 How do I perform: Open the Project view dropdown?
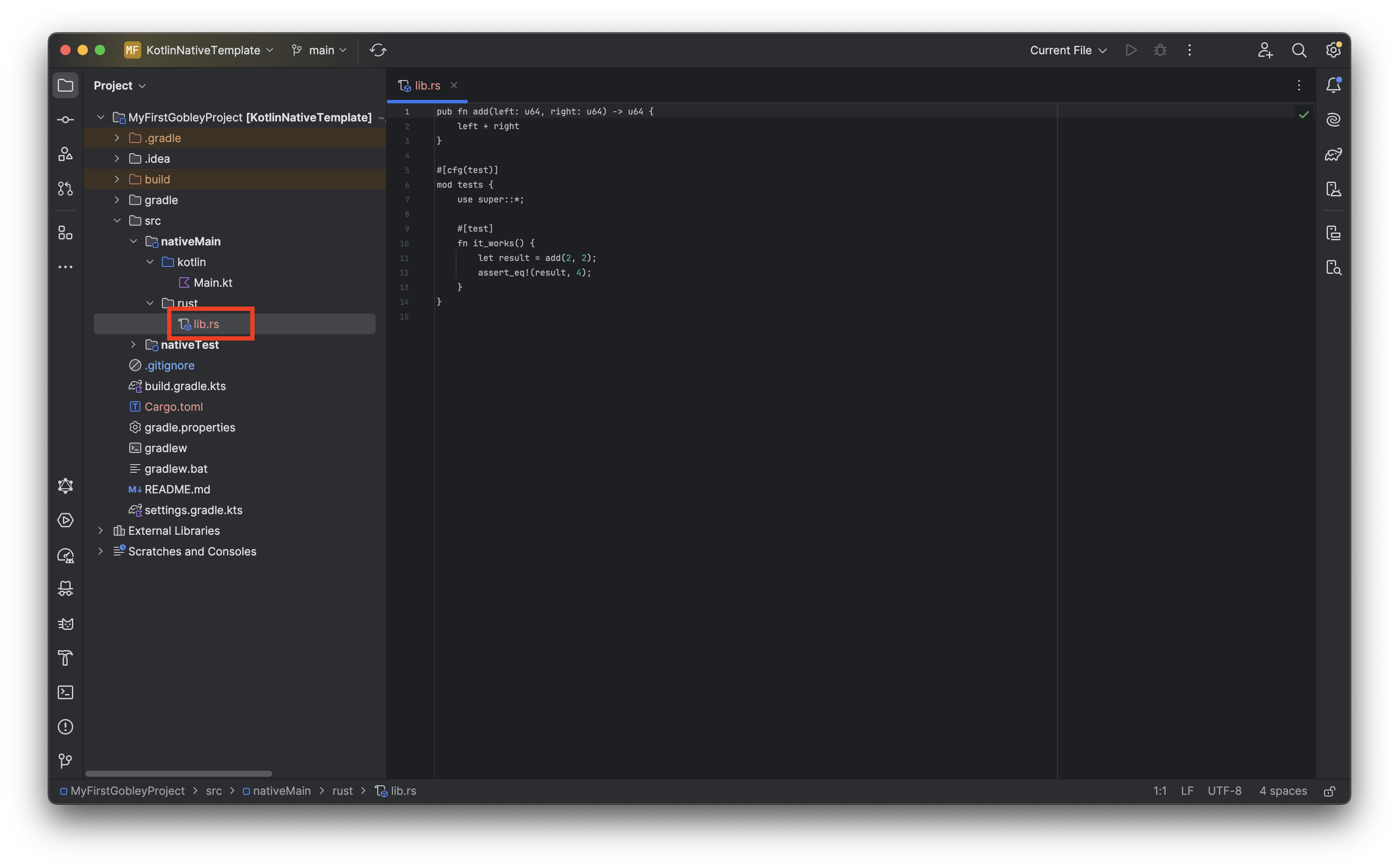click(119, 86)
